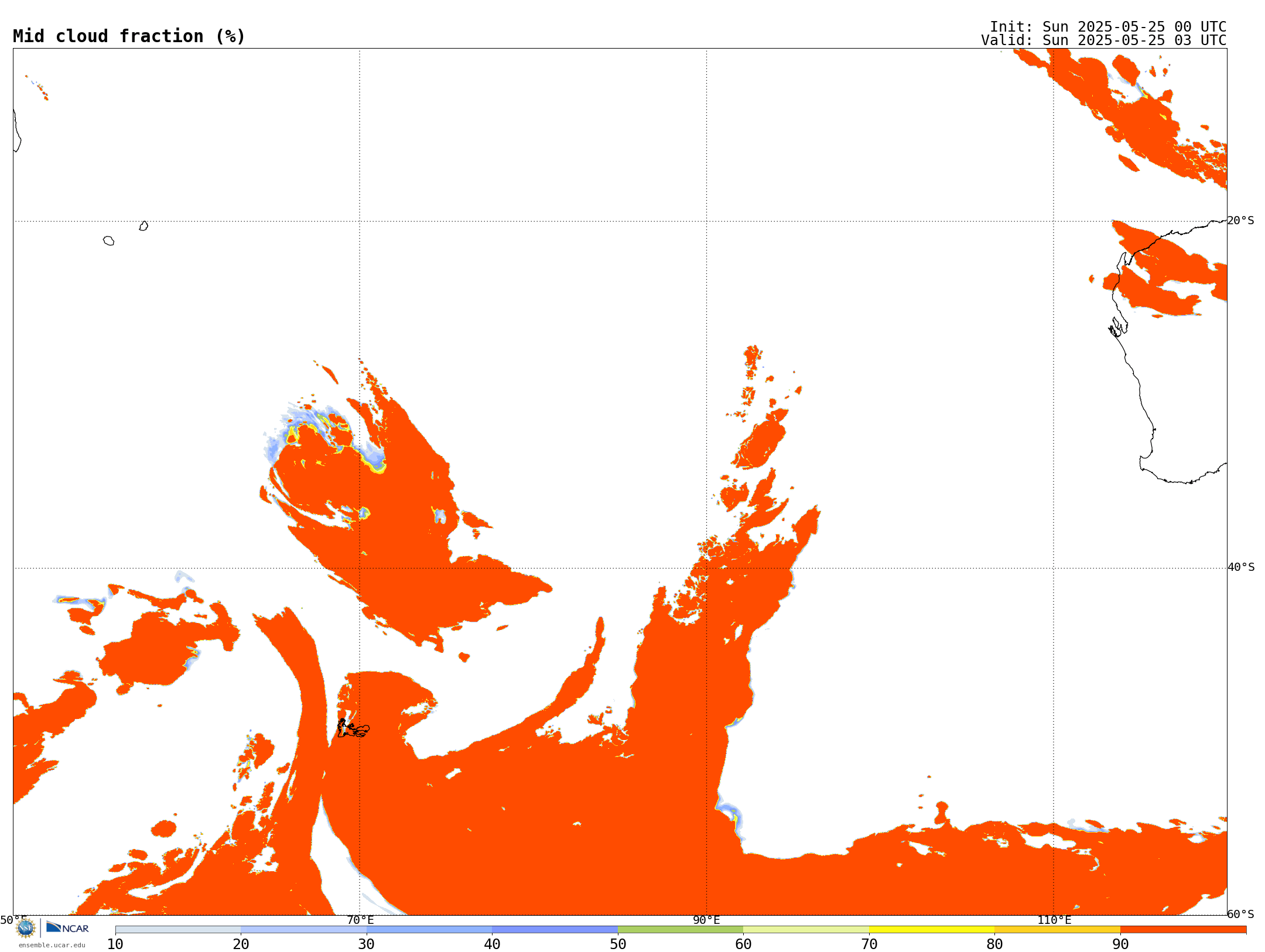Screen dimensions: 1265x952
Task: Click the Kerguelen Islands black outline on map
Action: coord(353,728)
